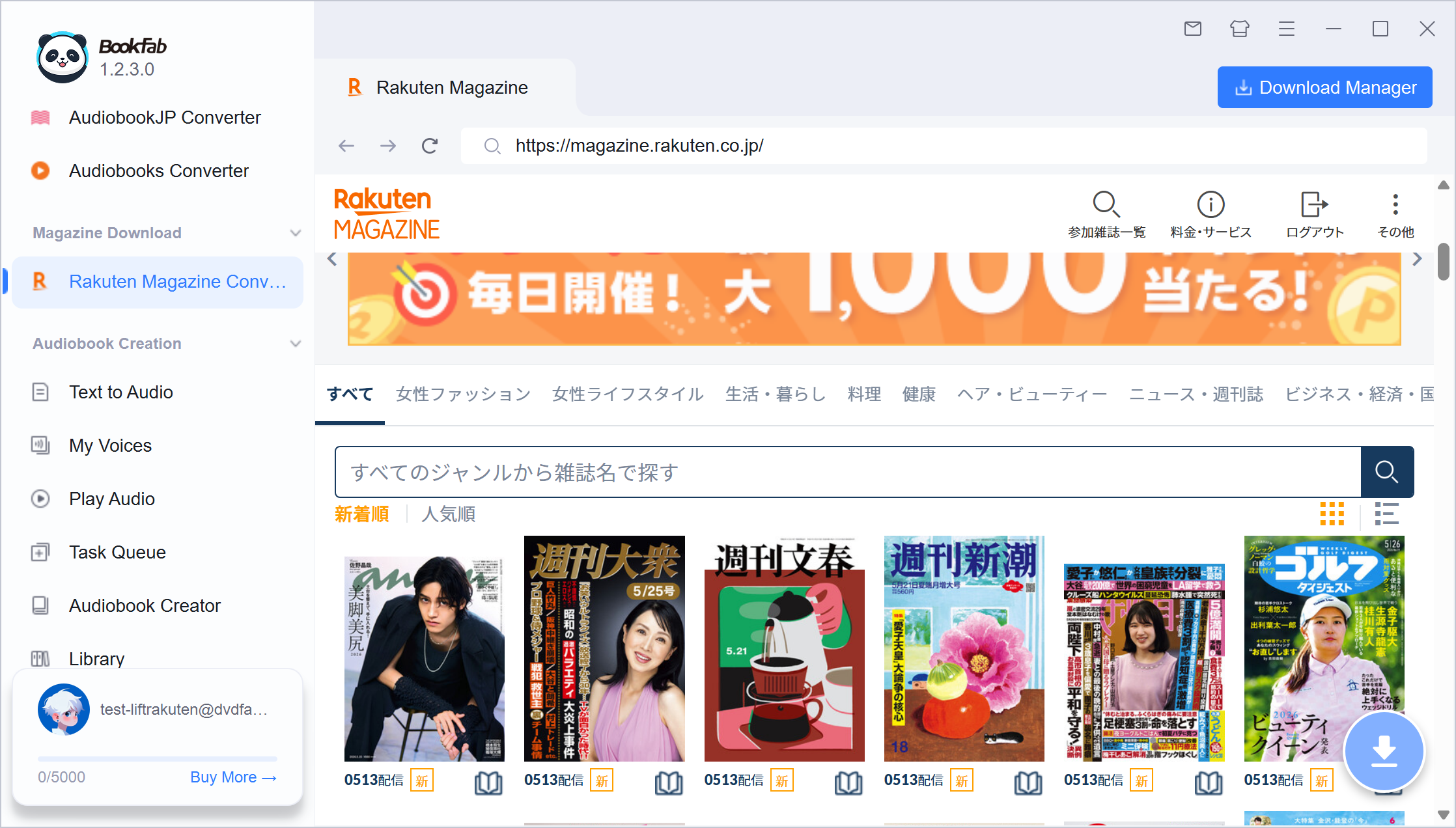Open the mail feedback icon
Image resolution: width=1456 pixels, height=828 pixels.
tap(1193, 29)
